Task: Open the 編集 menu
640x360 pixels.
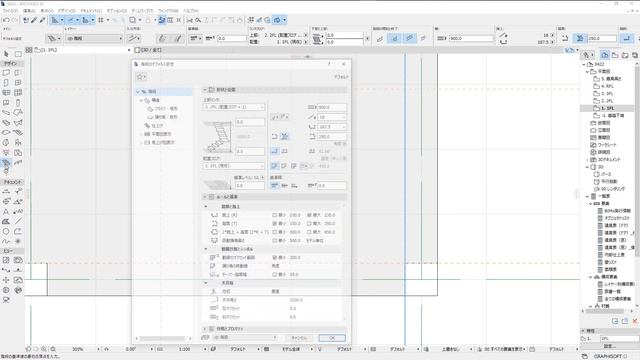Action: [29, 11]
